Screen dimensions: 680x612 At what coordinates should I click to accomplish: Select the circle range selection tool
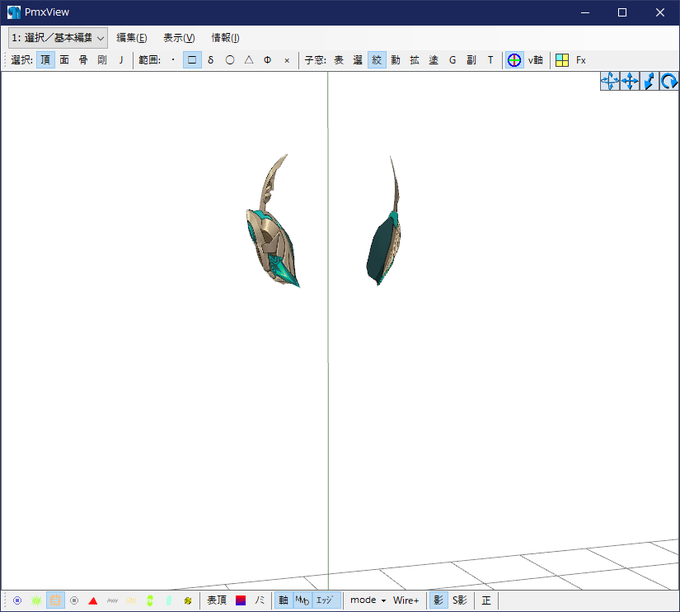(230, 60)
